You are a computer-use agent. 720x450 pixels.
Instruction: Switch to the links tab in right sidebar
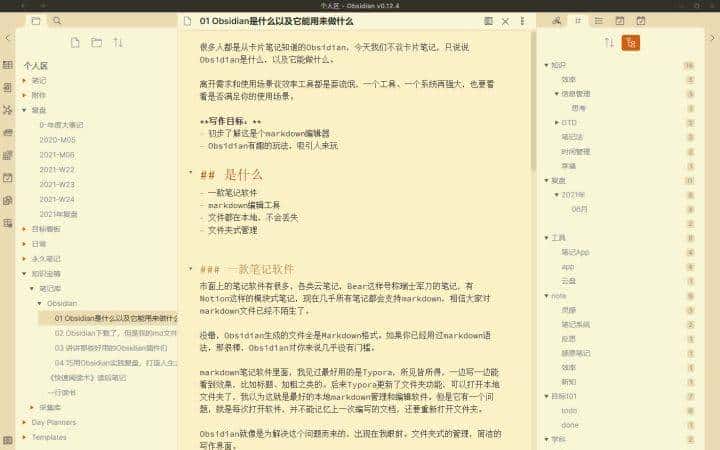557,21
